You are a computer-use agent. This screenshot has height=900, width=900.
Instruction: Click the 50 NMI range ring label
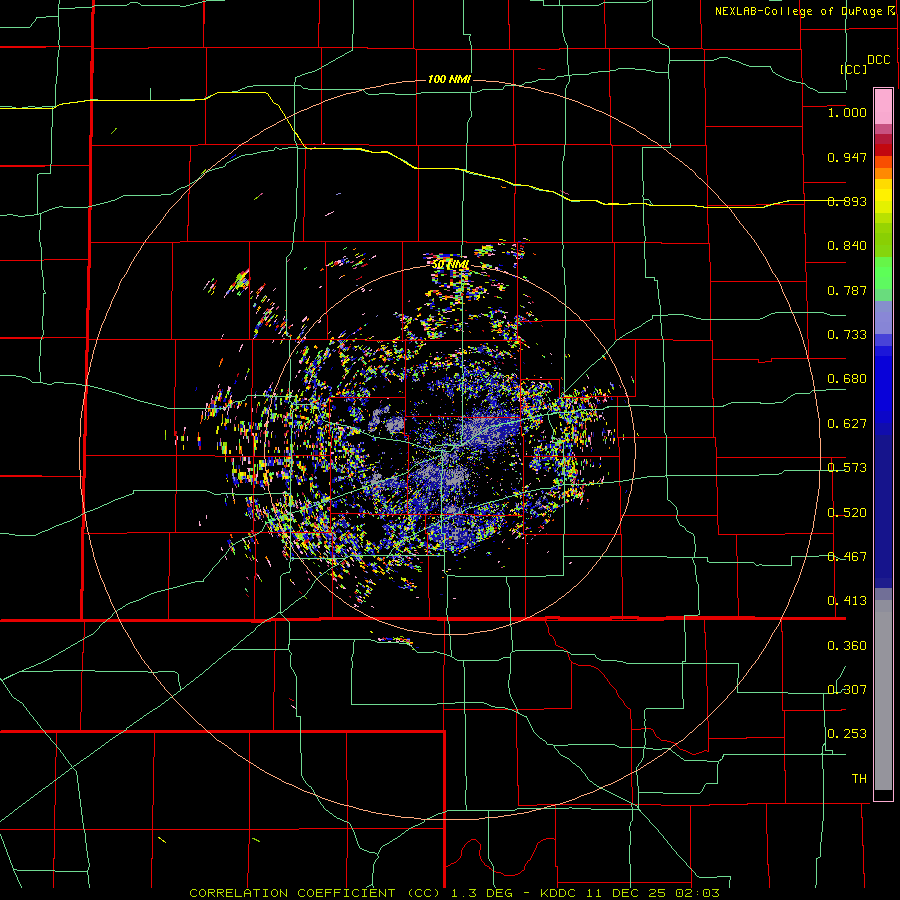coord(450,264)
